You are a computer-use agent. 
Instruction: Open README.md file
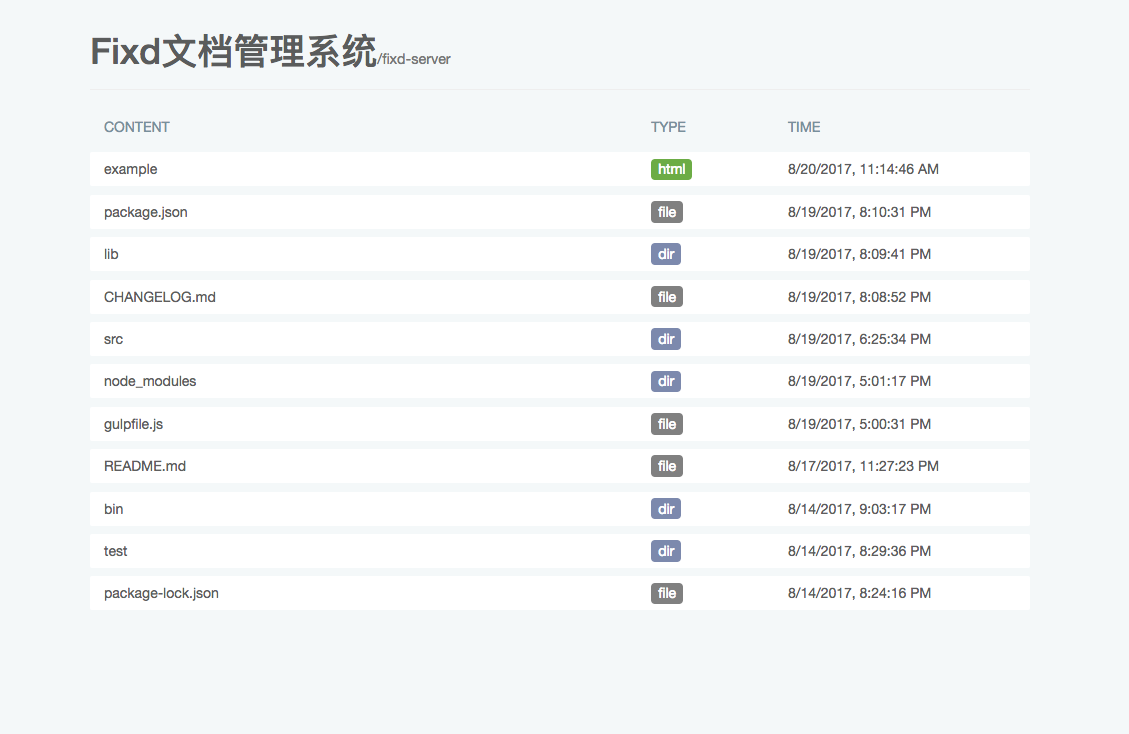click(145, 466)
